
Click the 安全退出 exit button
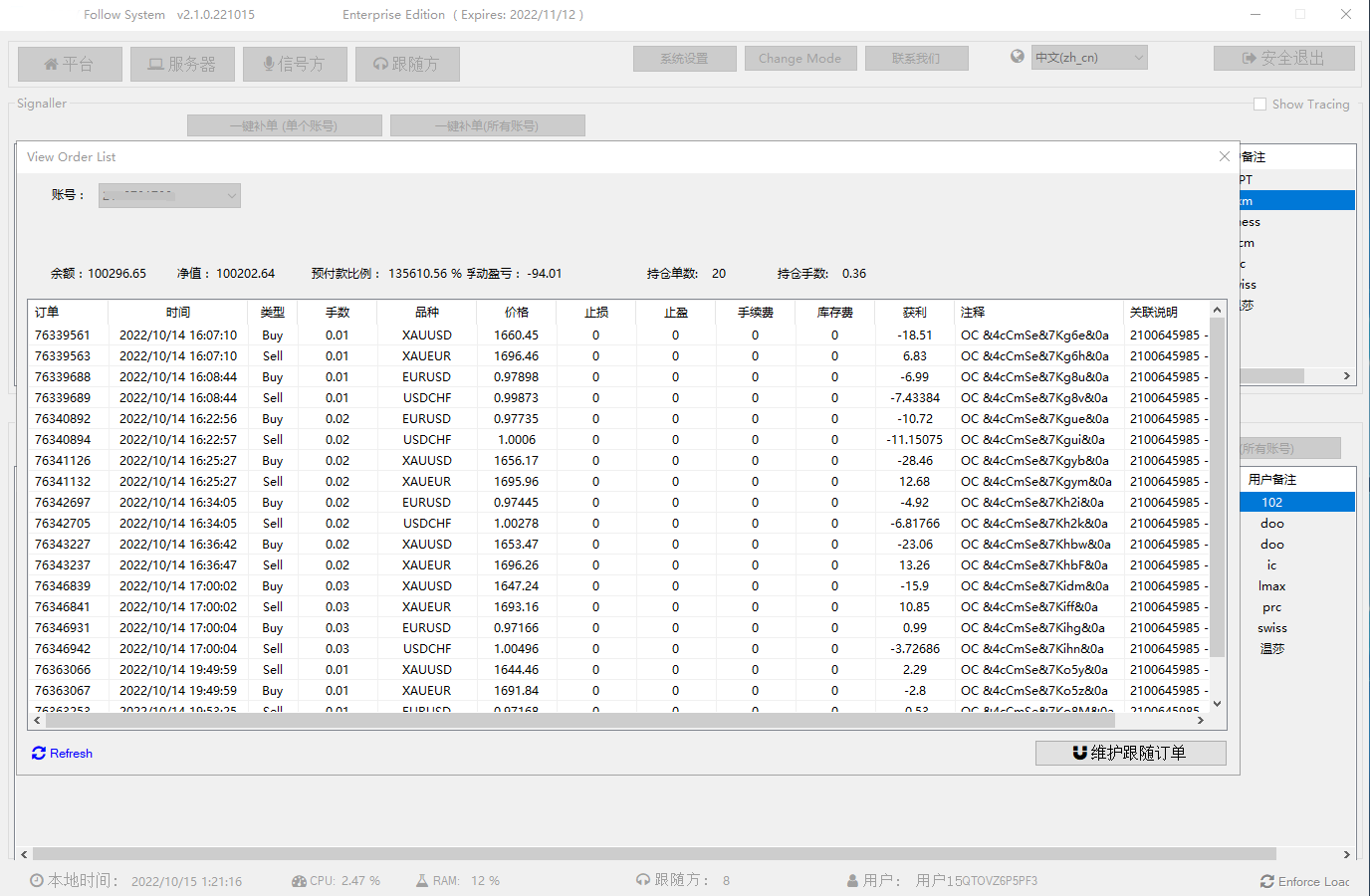point(1283,58)
